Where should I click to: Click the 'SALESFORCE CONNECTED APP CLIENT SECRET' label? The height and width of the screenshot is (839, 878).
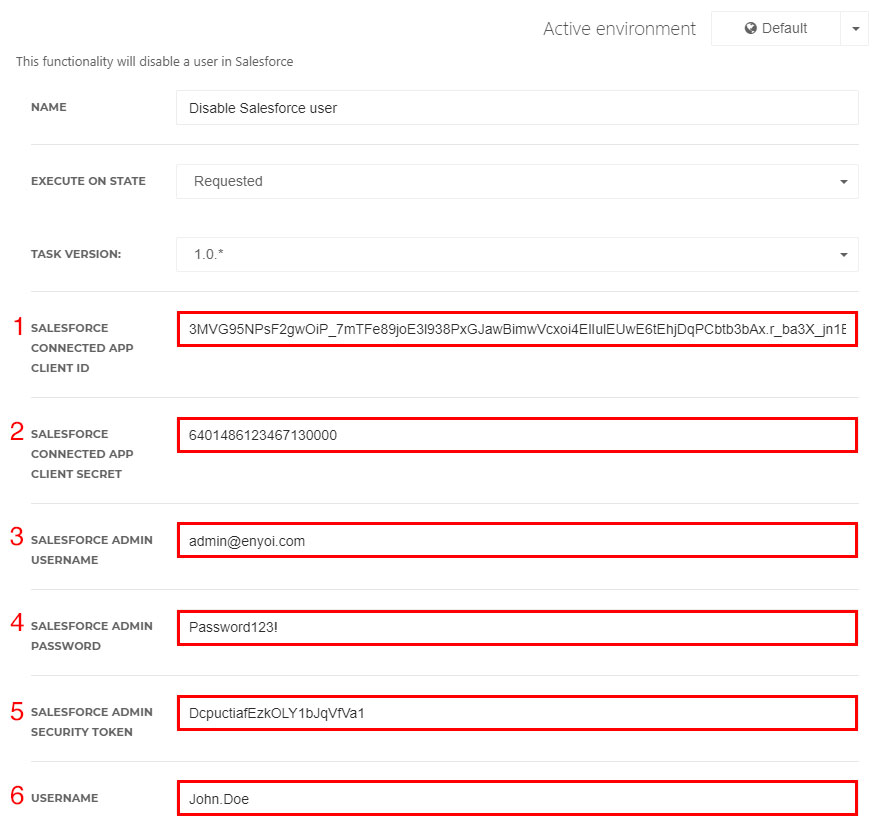pos(82,454)
